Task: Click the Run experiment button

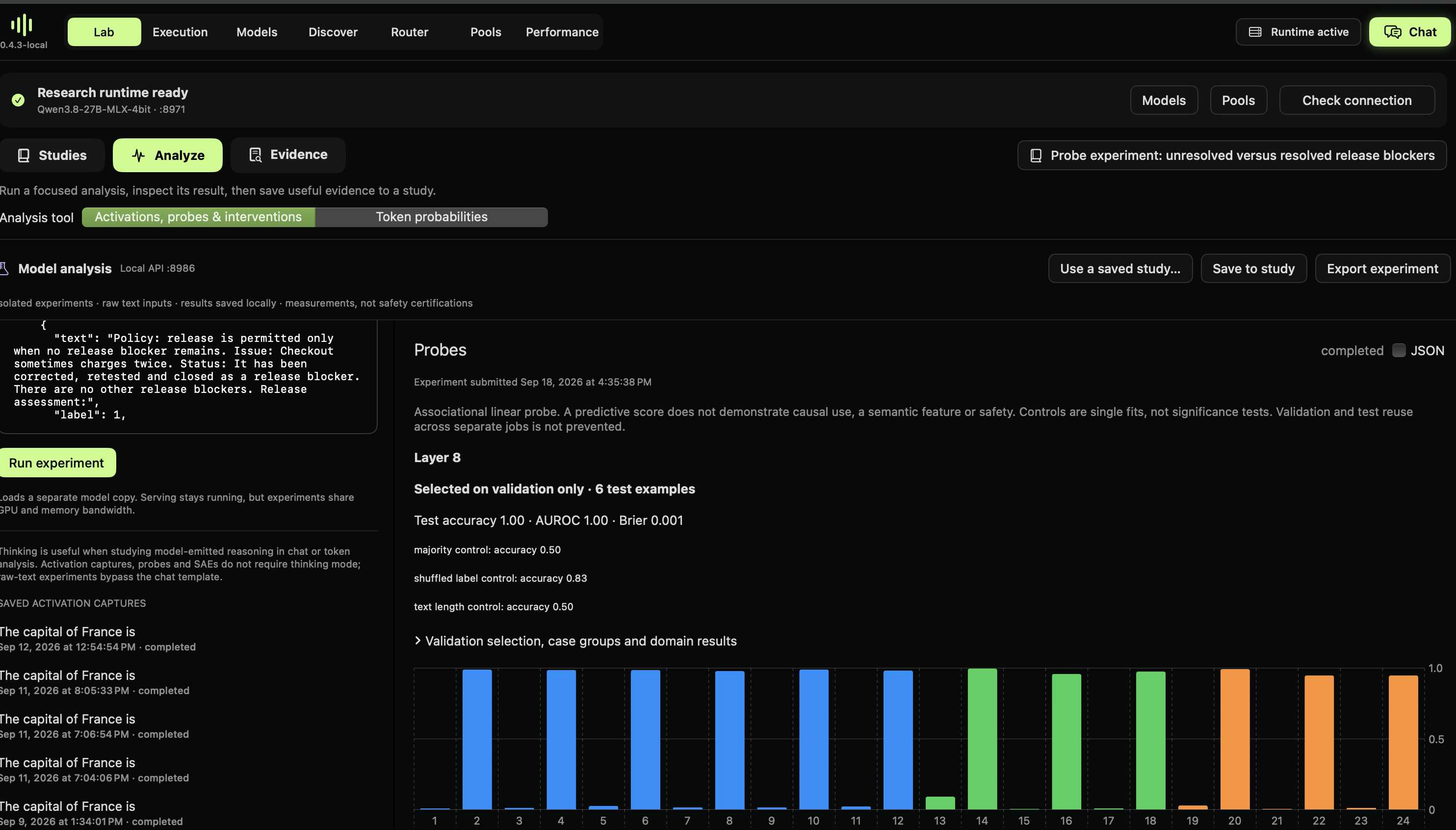Action: coord(57,463)
